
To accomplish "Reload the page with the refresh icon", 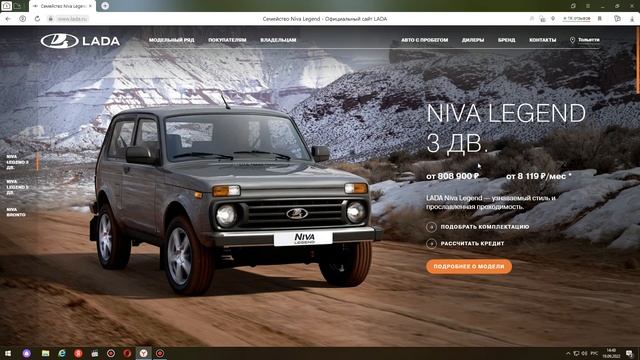I will click(37, 19).
